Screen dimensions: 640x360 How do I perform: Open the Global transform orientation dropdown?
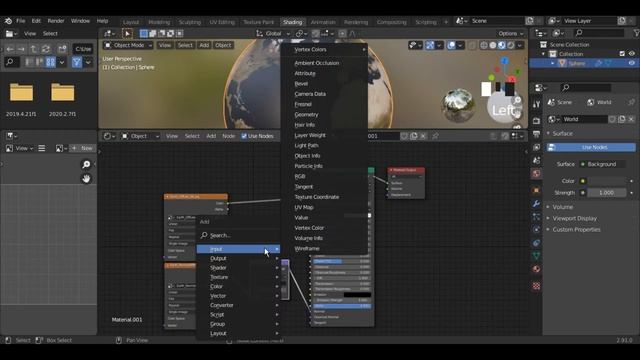click(x=273, y=33)
